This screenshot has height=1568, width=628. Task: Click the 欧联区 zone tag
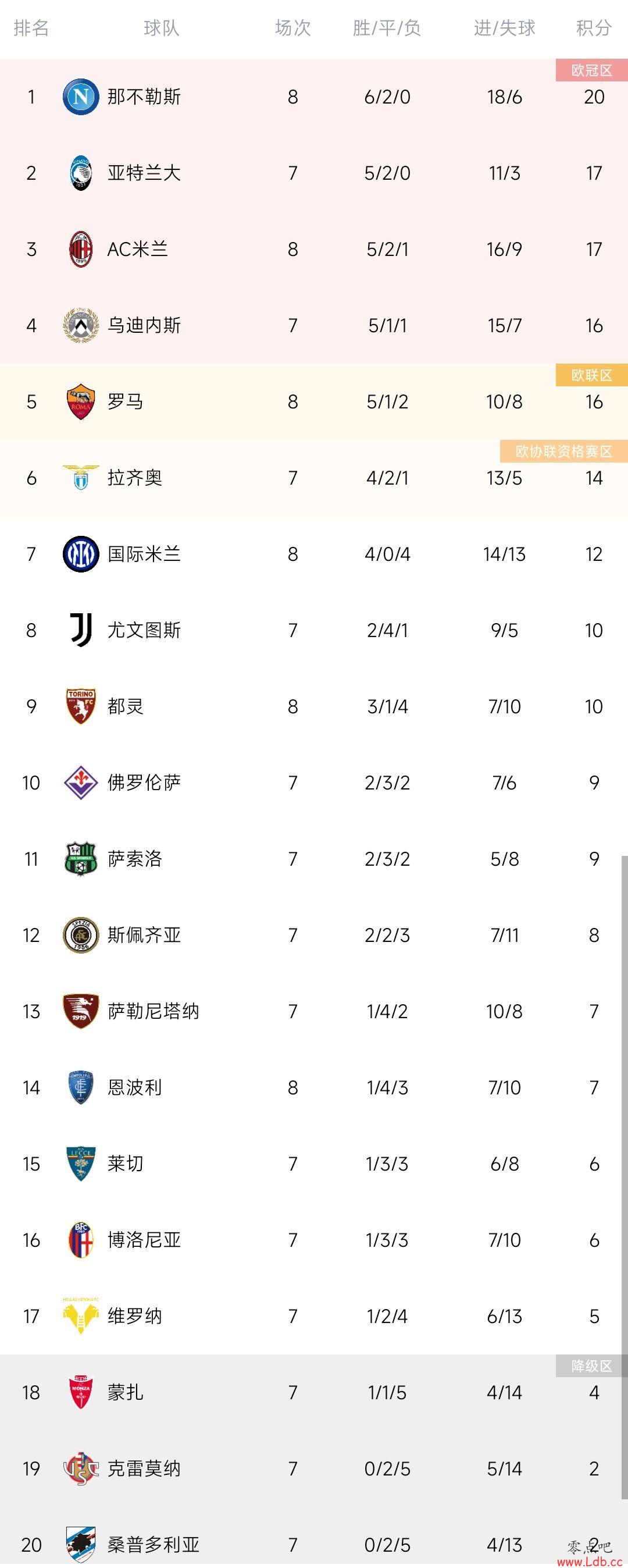point(591,375)
